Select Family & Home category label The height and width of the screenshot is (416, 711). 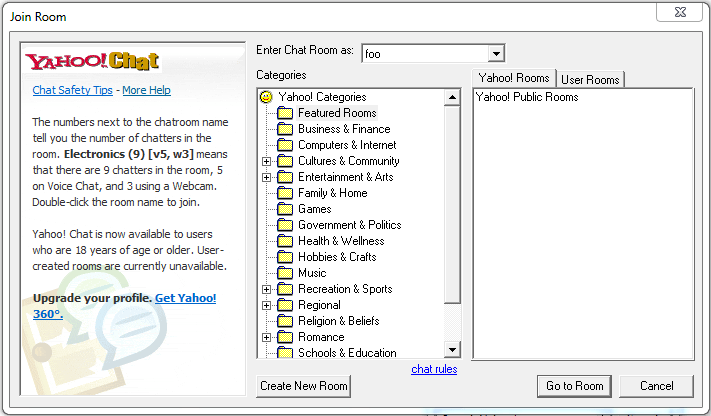pos(332,193)
